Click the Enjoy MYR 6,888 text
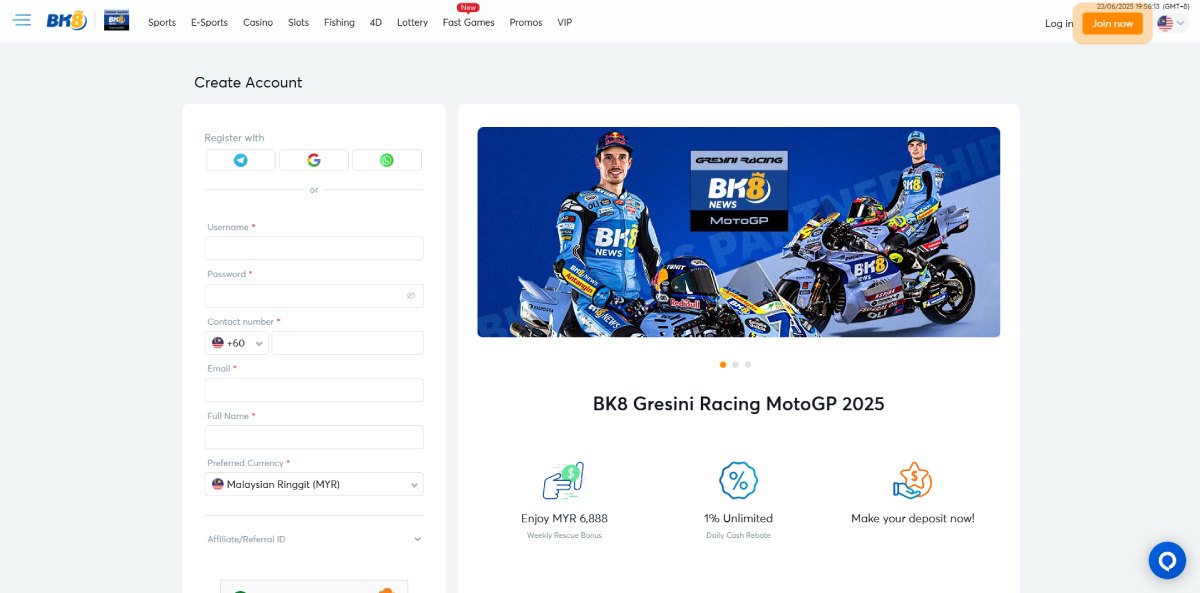Screen dimensions: 1200x593 [x=564, y=518]
